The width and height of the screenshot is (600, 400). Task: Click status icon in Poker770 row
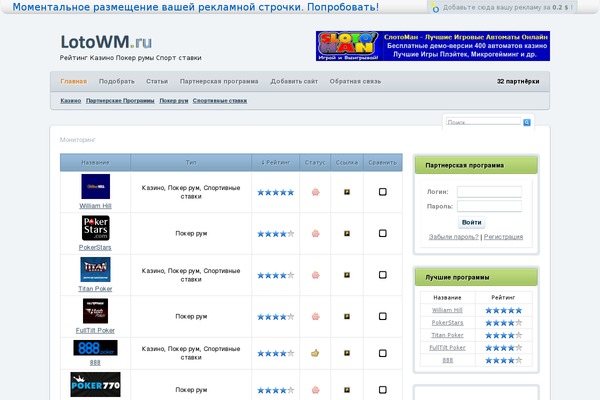pyautogui.click(x=315, y=390)
